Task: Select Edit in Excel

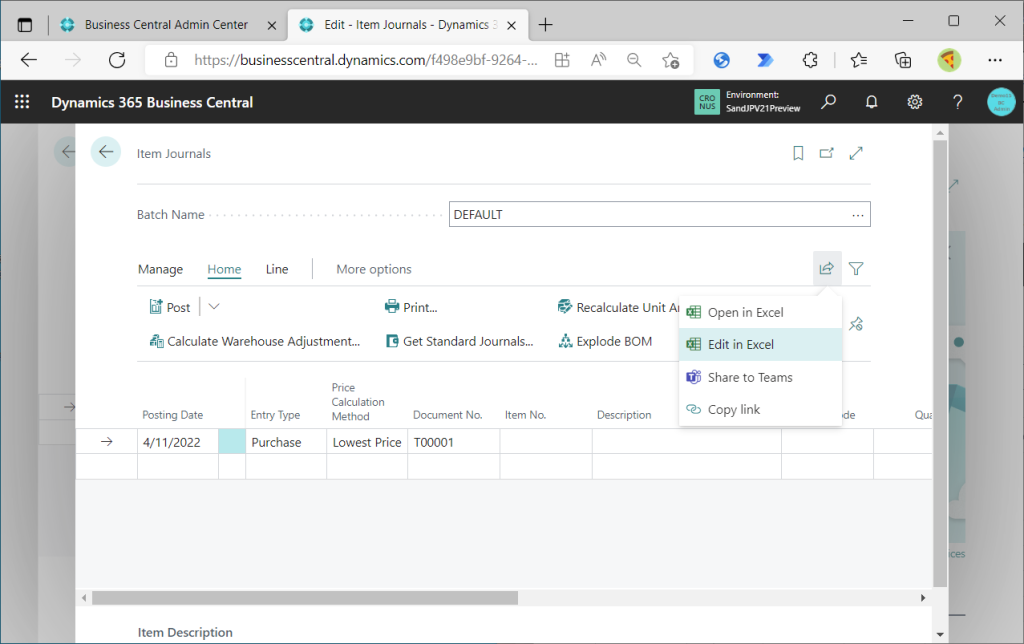Action: [760, 344]
